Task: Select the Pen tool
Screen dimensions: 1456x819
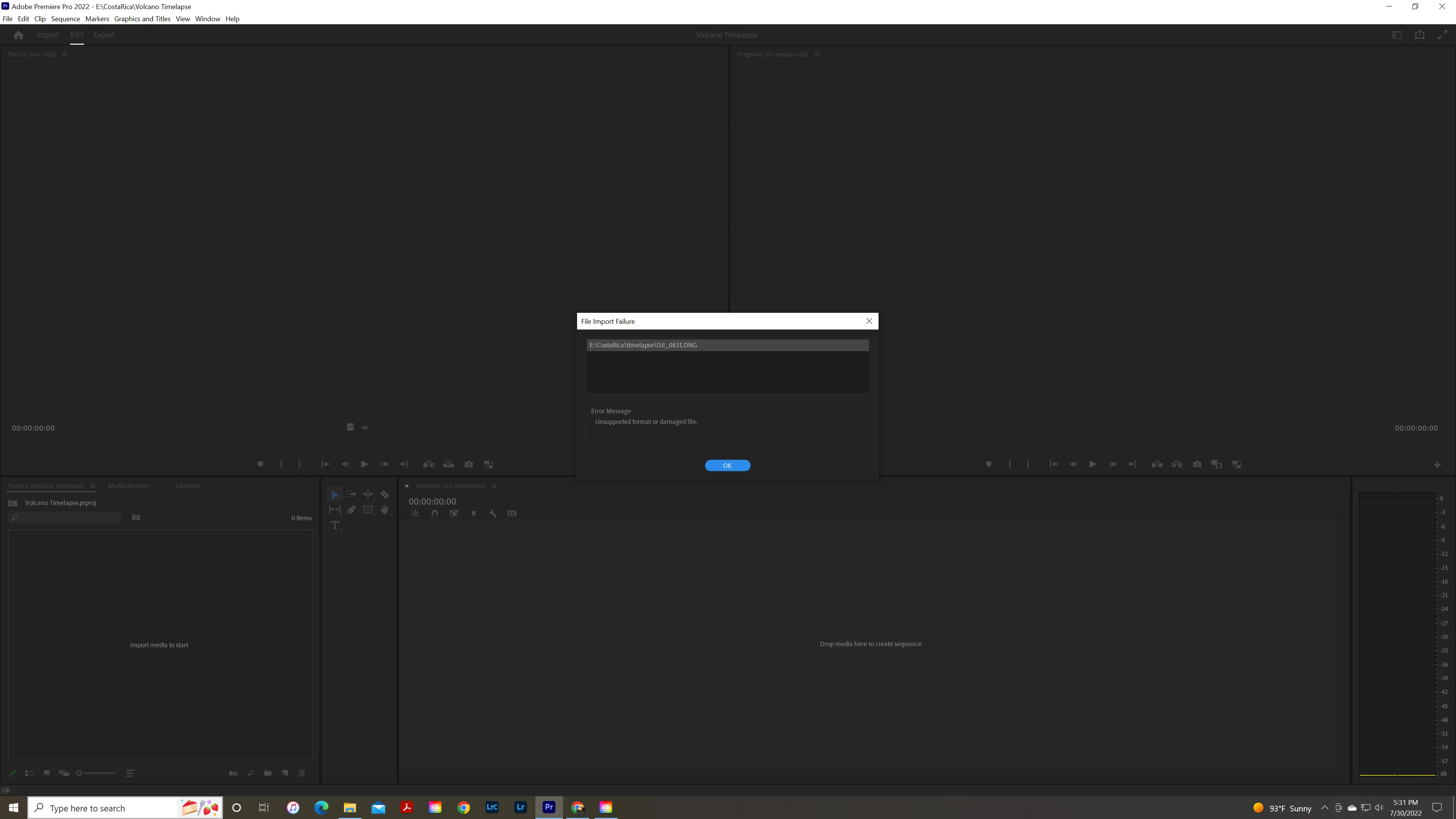Action: coord(351,510)
